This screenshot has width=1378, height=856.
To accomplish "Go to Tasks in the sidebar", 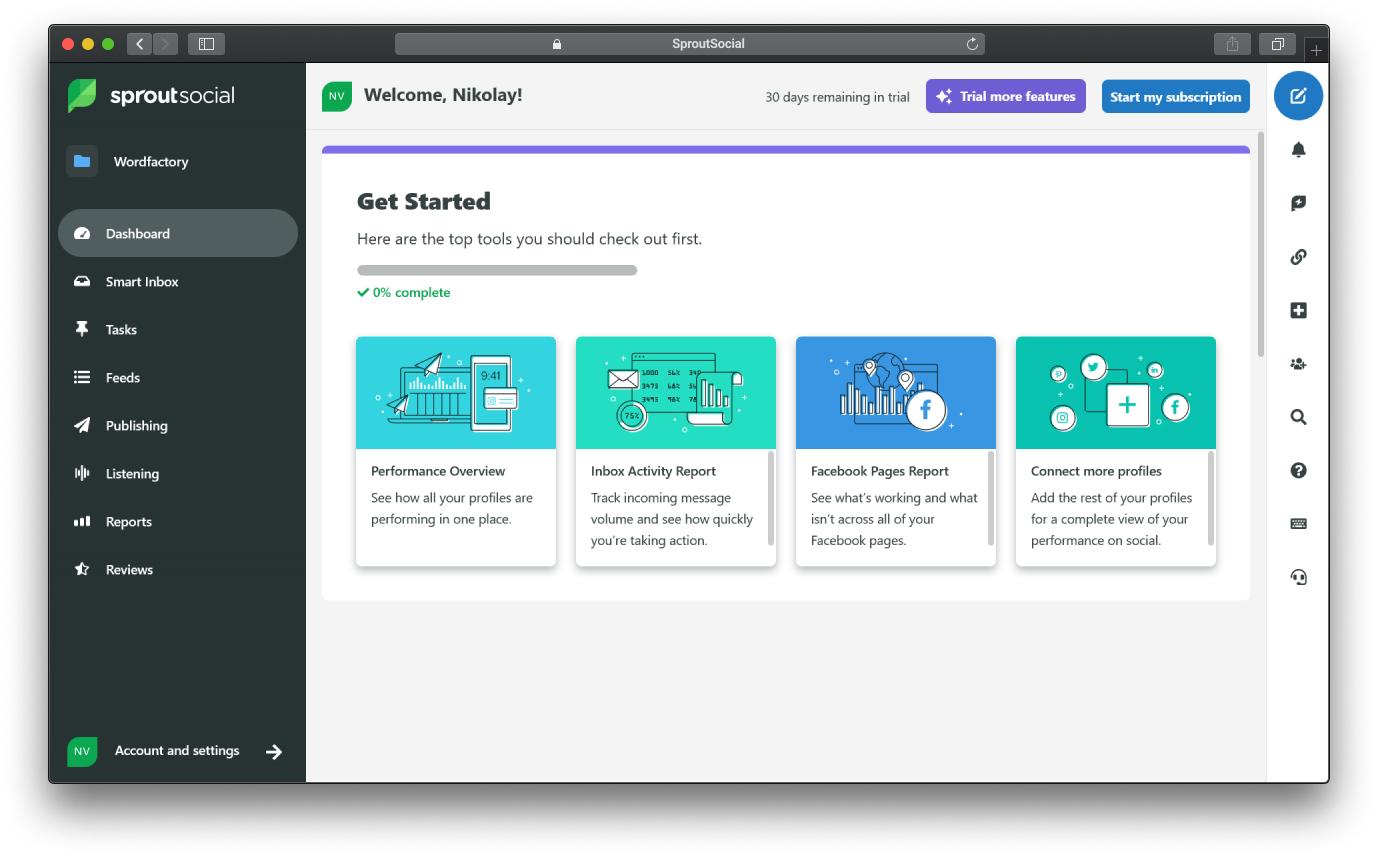I will [178, 329].
